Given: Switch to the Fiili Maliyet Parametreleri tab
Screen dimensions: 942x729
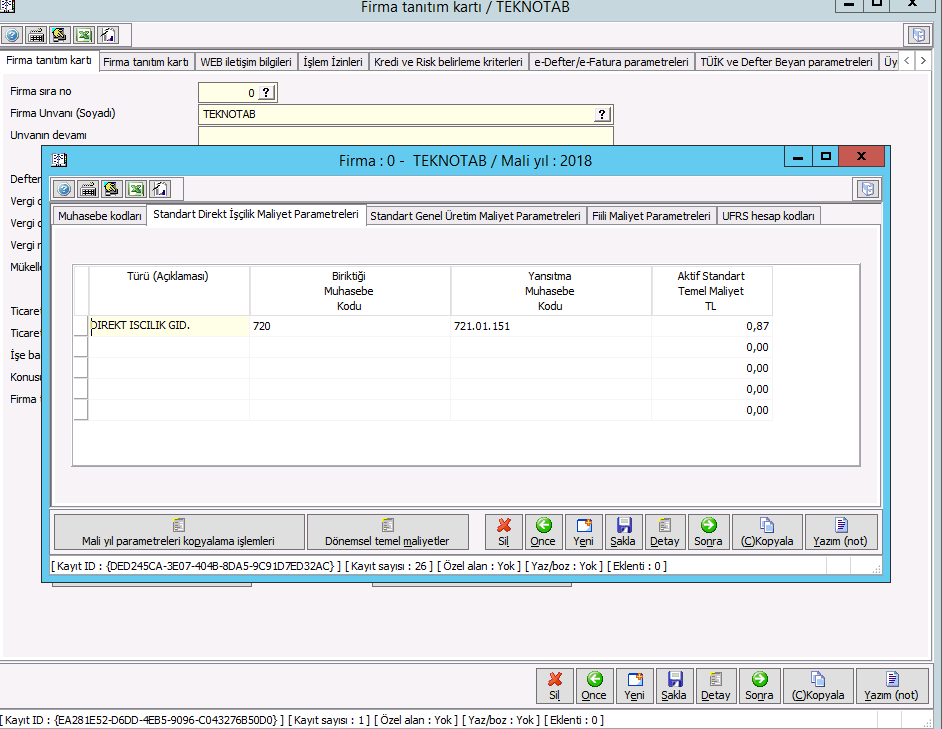Looking at the screenshot, I should [x=651, y=216].
